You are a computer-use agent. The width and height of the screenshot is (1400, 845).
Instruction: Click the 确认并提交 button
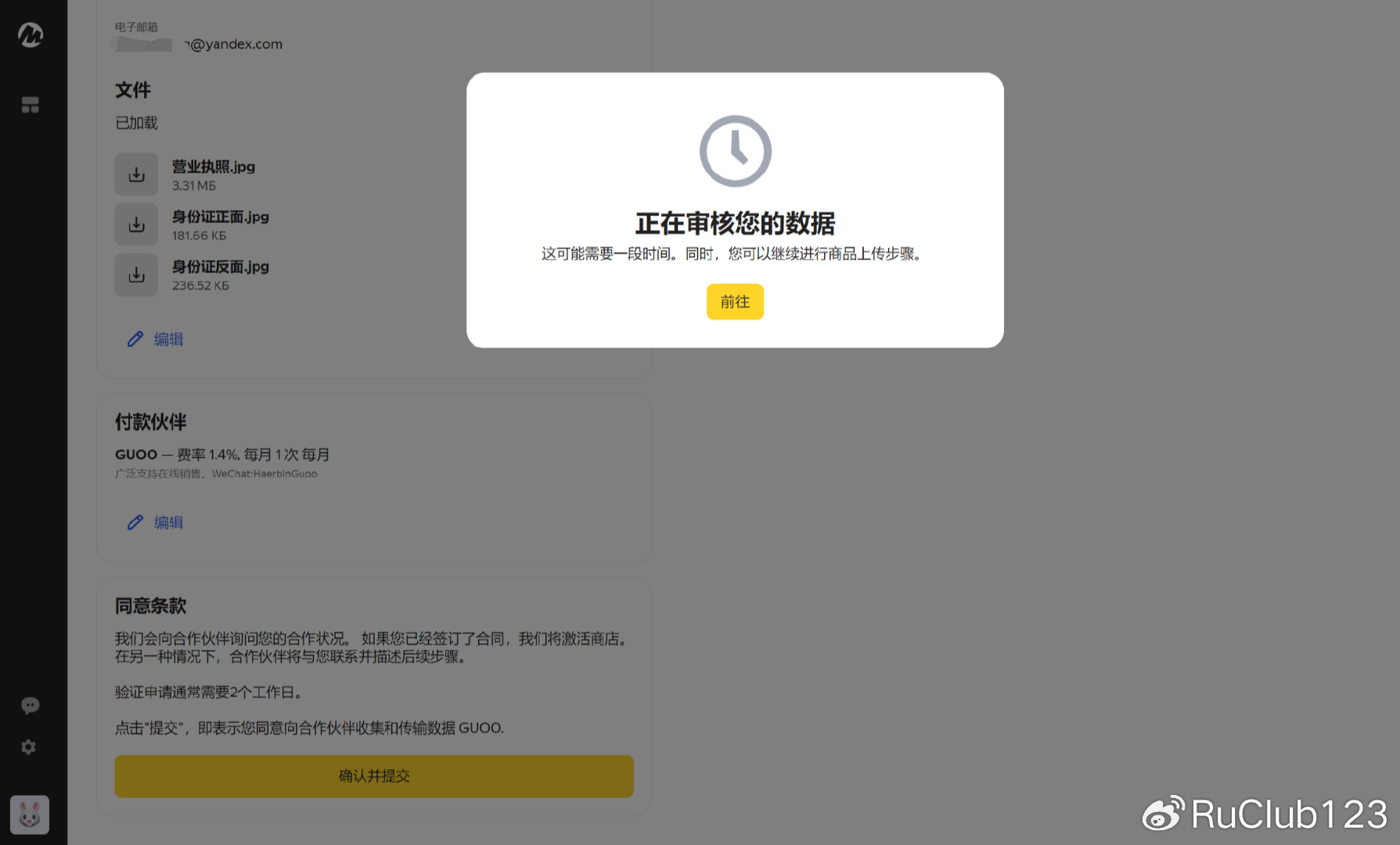click(374, 776)
